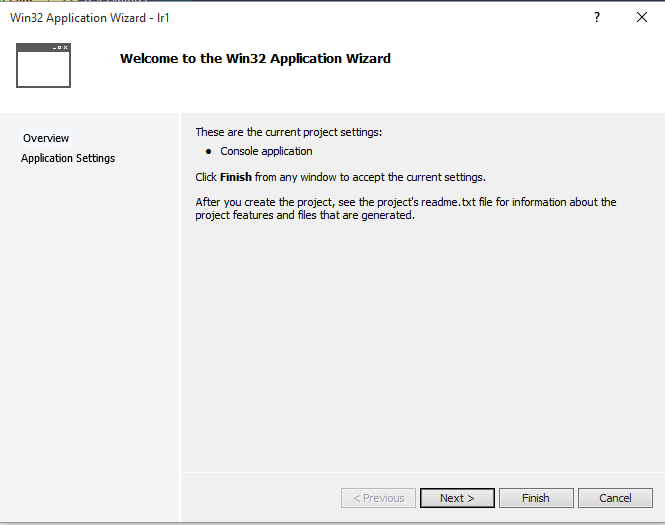Close the Win32 Application Wizard dialog
This screenshot has height=525, width=665.
642,17
